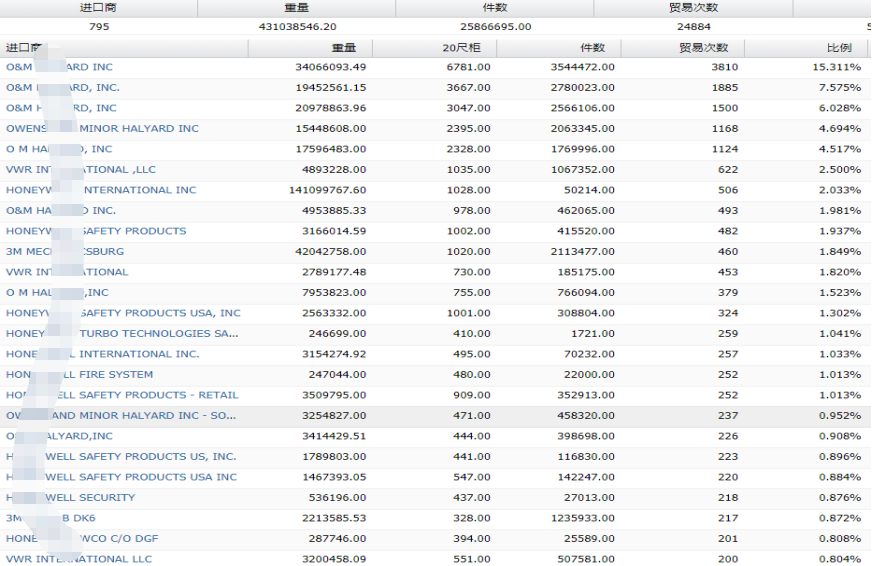This screenshot has height=566, width=872.
Task: Open importer link OWENS MINOR HALYARD INC
Action: click(102, 128)
